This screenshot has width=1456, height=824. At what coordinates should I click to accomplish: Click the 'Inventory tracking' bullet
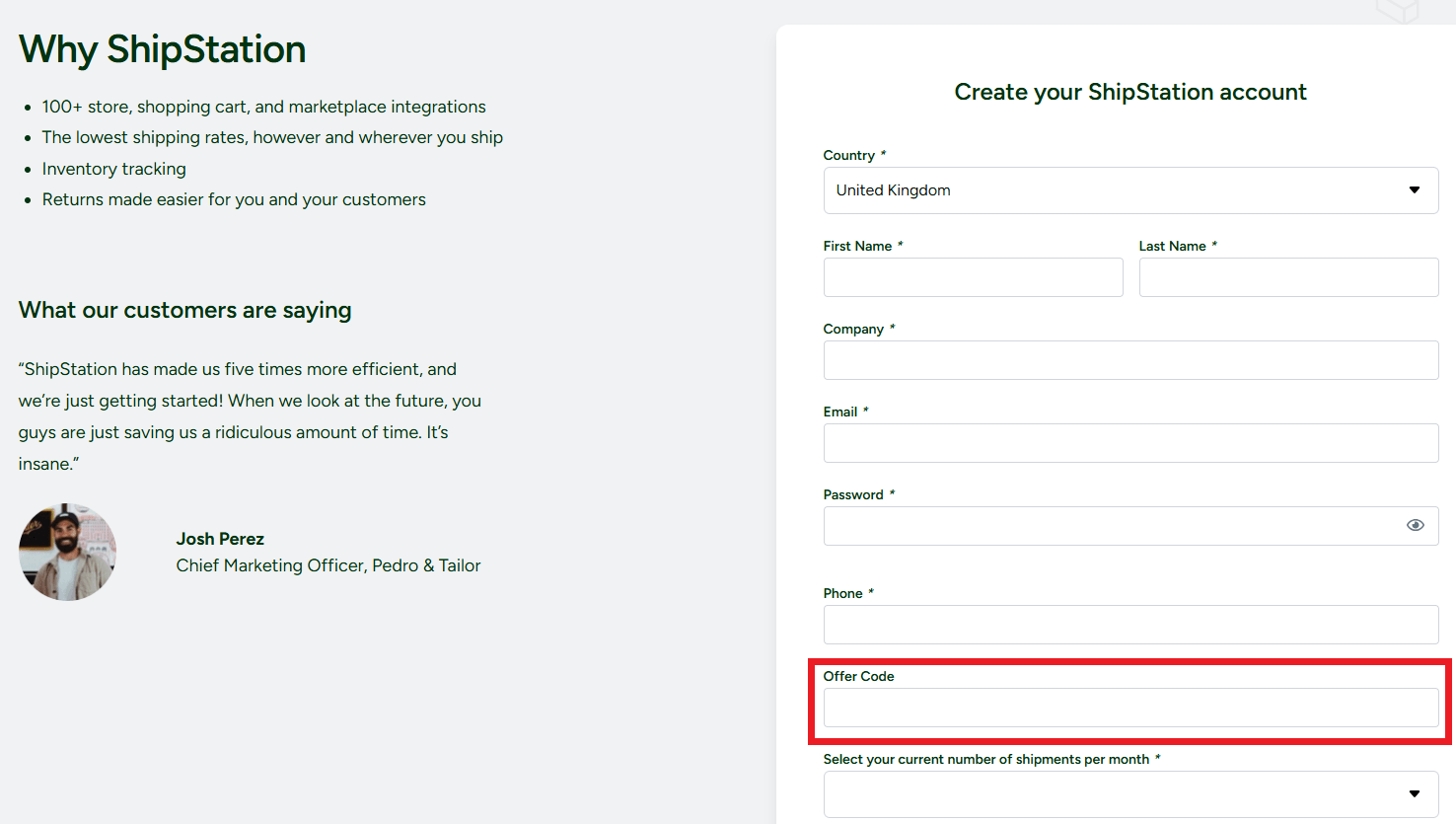(x=113, y=169)
